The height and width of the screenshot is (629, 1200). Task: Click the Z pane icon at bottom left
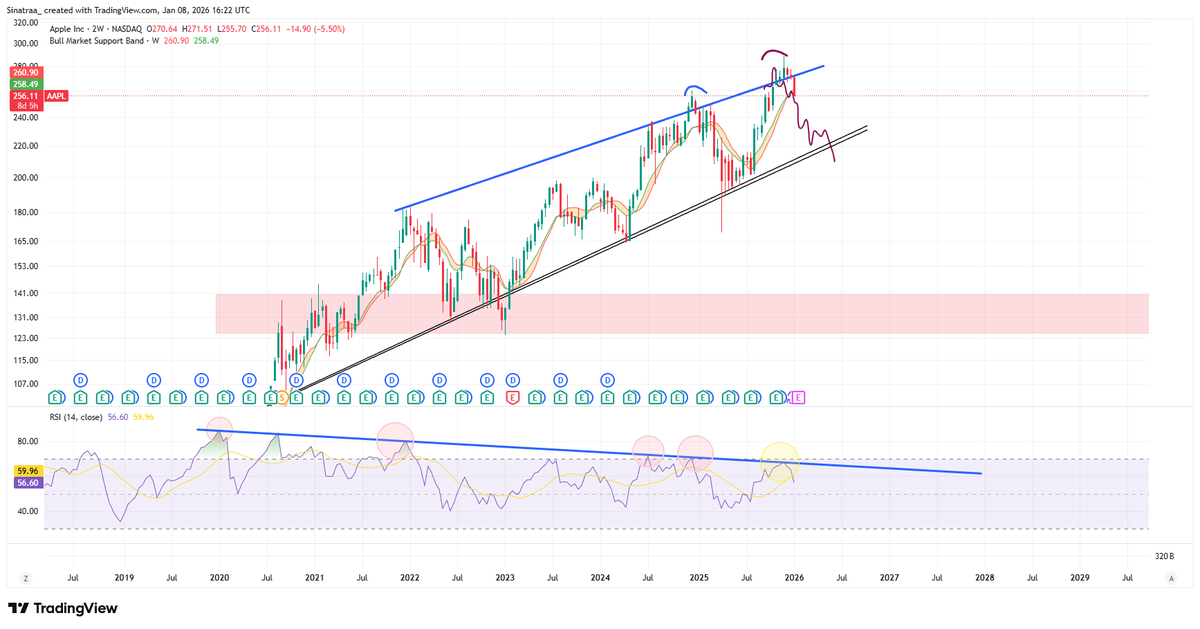tap(25, 577)
